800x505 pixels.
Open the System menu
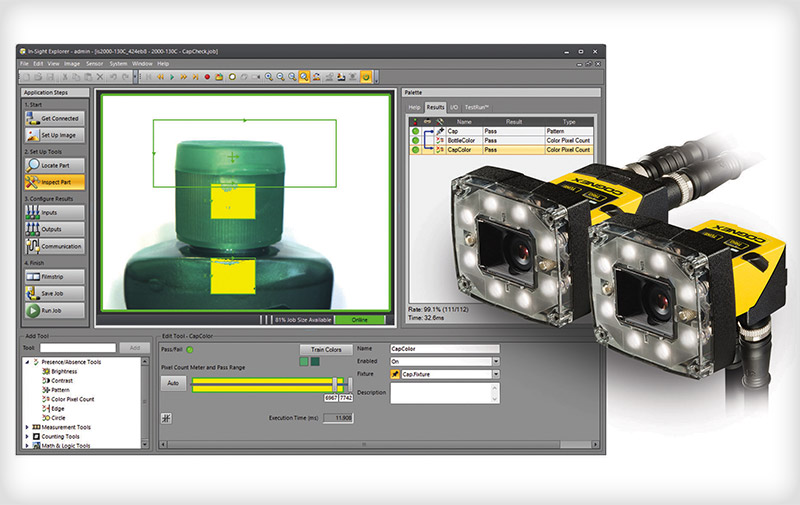coord(118,64)
